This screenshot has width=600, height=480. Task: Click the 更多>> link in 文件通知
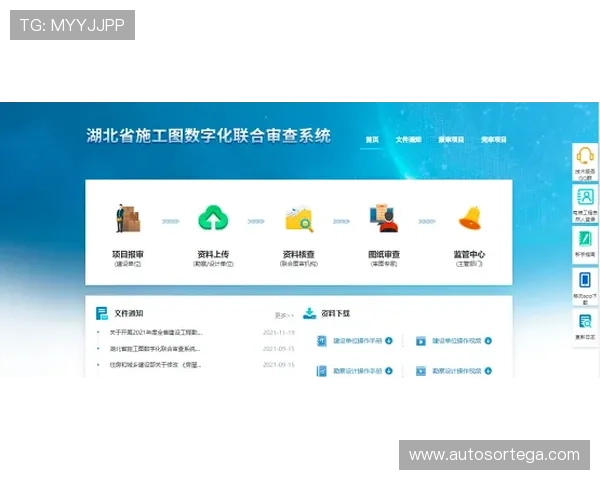[x=284, y=315]
